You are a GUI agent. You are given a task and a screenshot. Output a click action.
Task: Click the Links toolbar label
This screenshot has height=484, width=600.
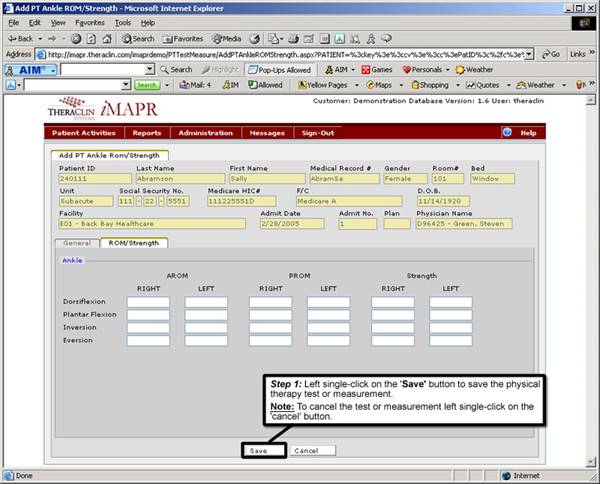(577, 54)
